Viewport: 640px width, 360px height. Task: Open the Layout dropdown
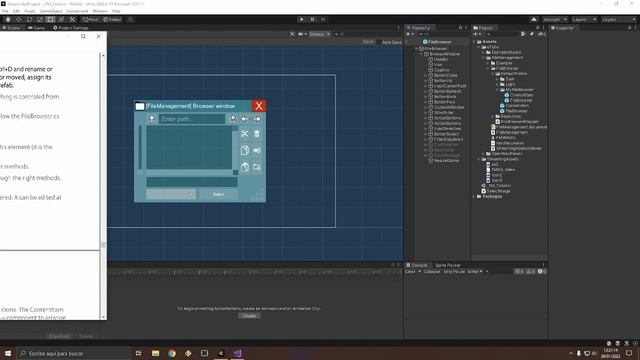(618, 20)
